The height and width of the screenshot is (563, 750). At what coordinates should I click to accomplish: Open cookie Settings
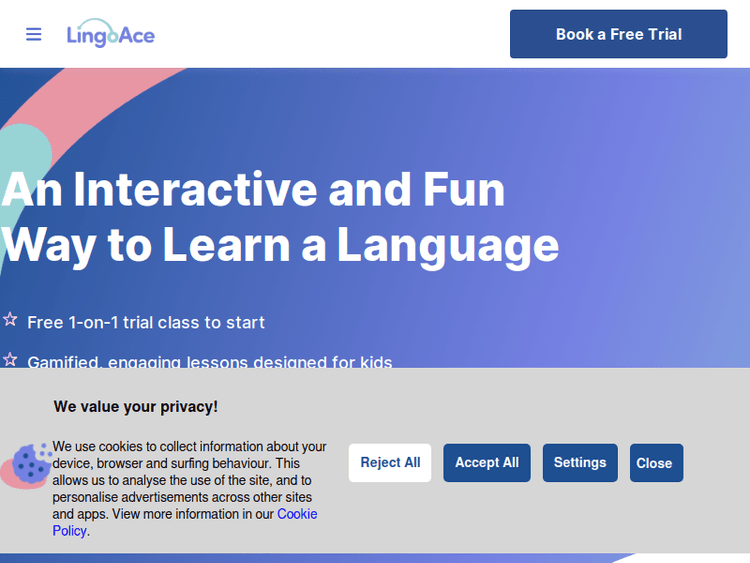(580, 463)
